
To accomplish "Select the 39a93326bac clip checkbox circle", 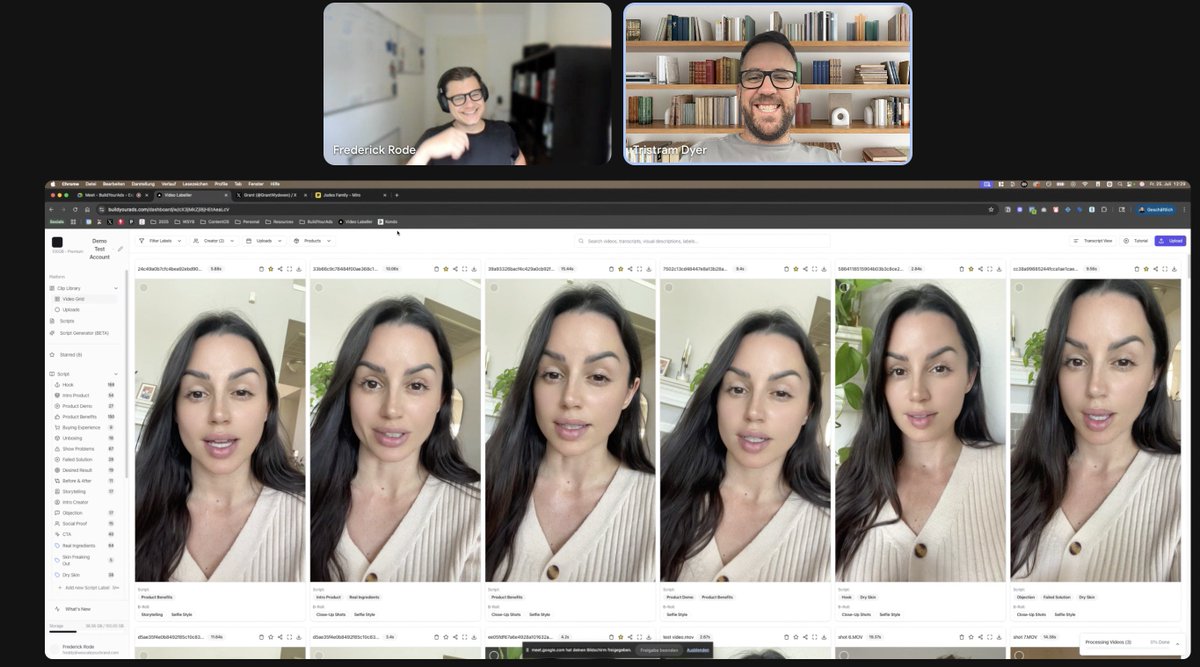I will 494,288.
